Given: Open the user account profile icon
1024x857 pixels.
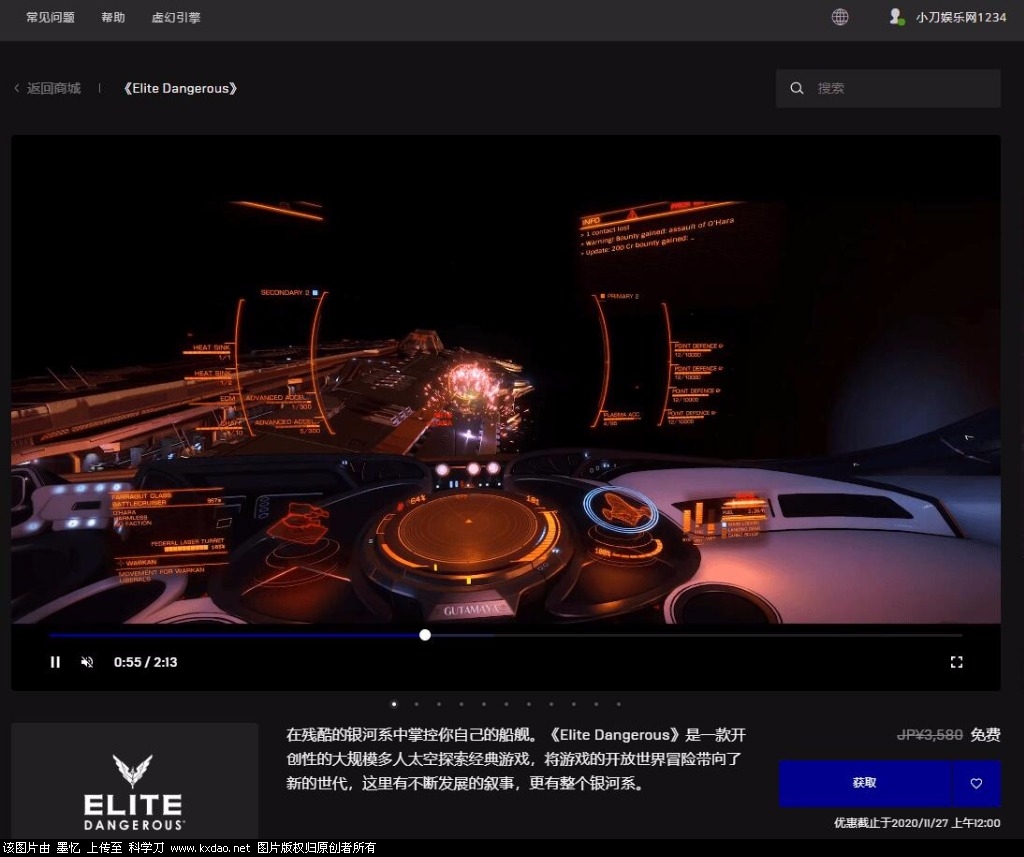Looking at the screenshot, I should 896,17.
